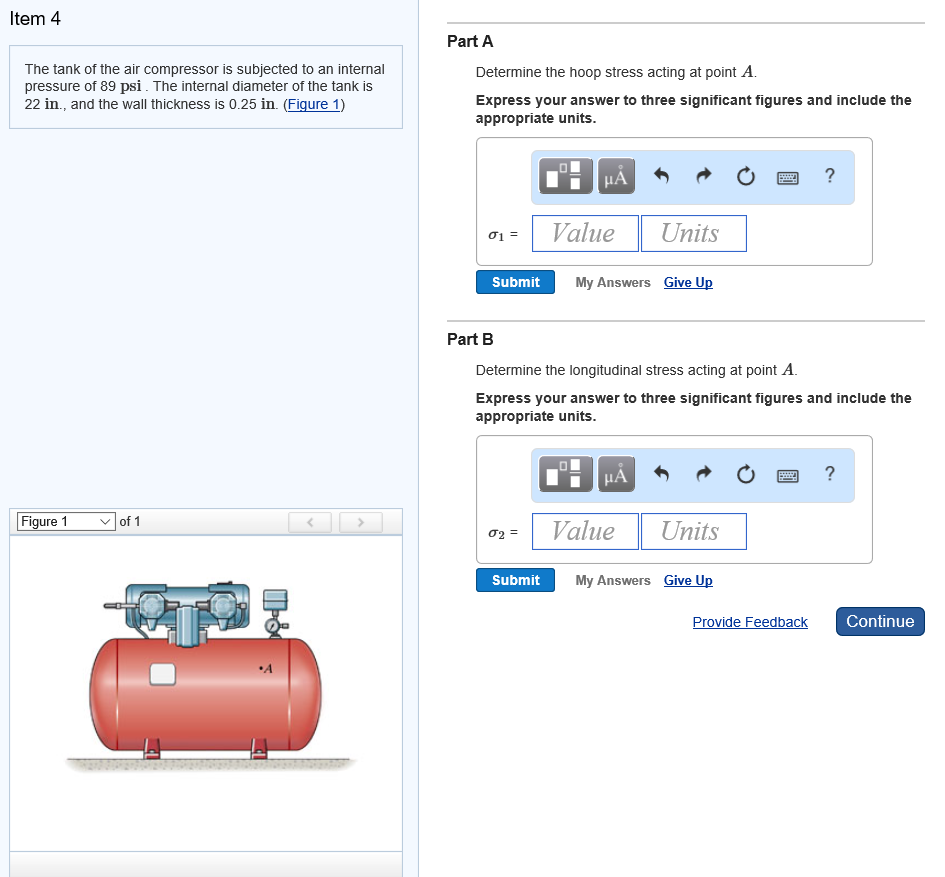Open keyboard shortcuts icon in Part B toolbar
Viewport: 945px width, 877px height.
(x=787, y=474)
